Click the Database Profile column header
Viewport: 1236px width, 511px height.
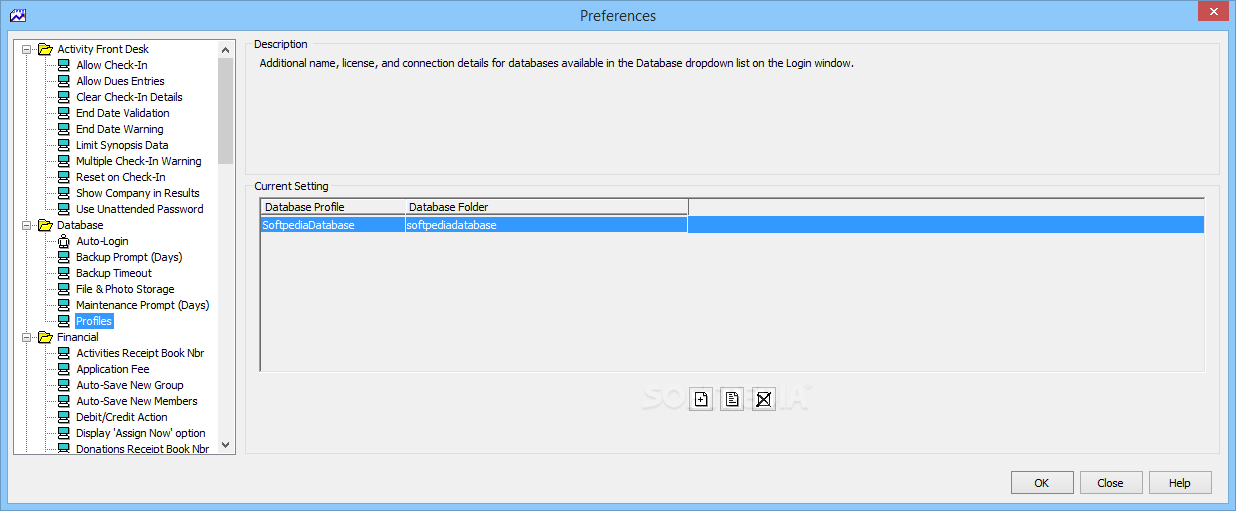pos(333,207)
